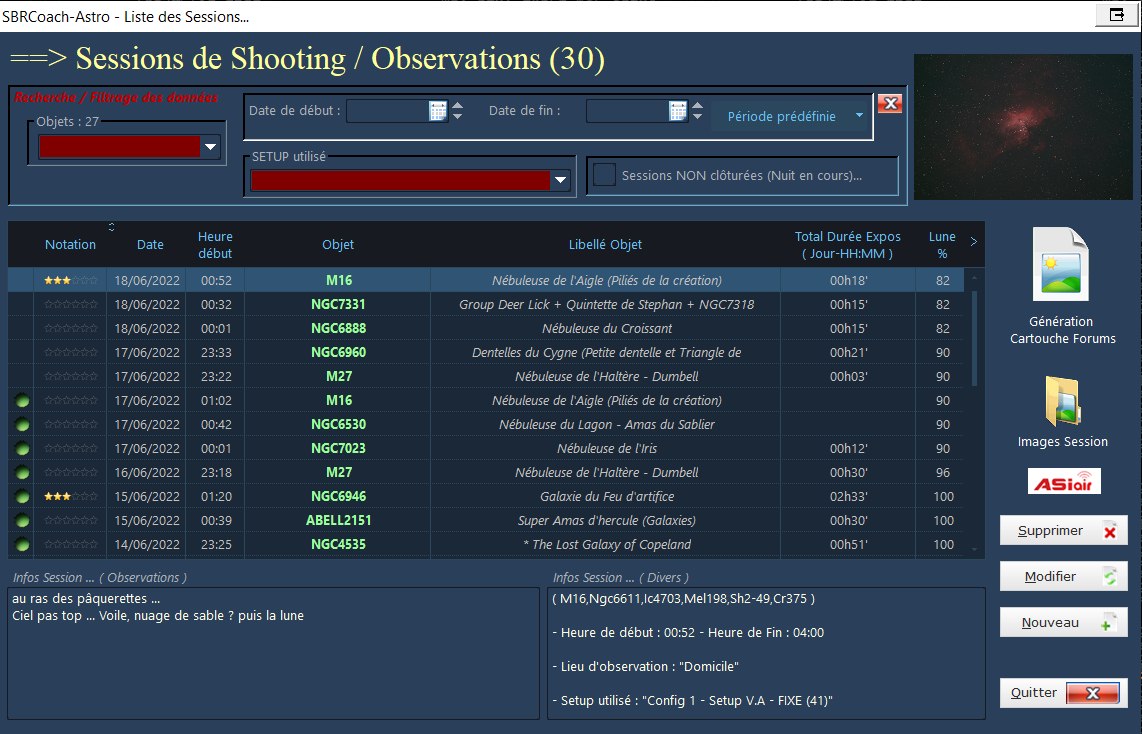Toggle Sessions NON clôturées checkbox

604,175
